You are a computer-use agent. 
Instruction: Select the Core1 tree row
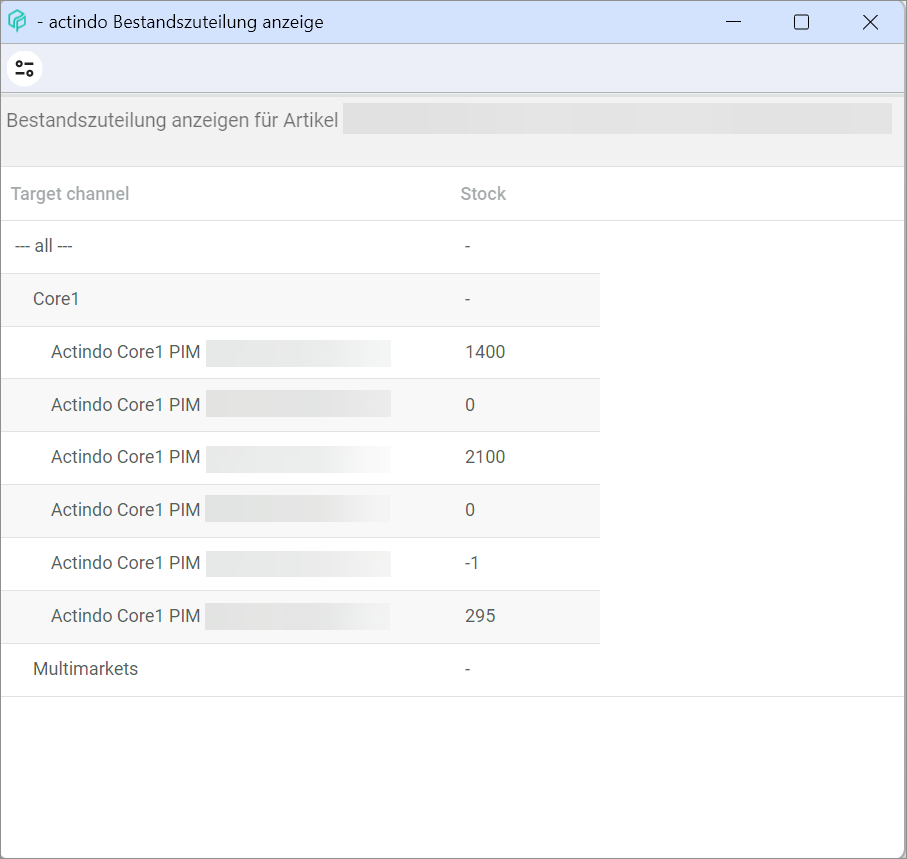(300, 300)
